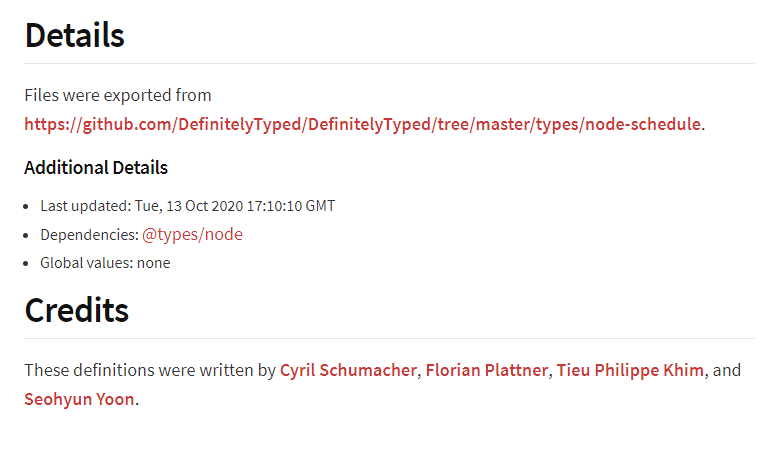The height and width of the screenshot is (449, 764).
Task: Click the "Dependencies:" label text
Action: click(x=90, y=235)
